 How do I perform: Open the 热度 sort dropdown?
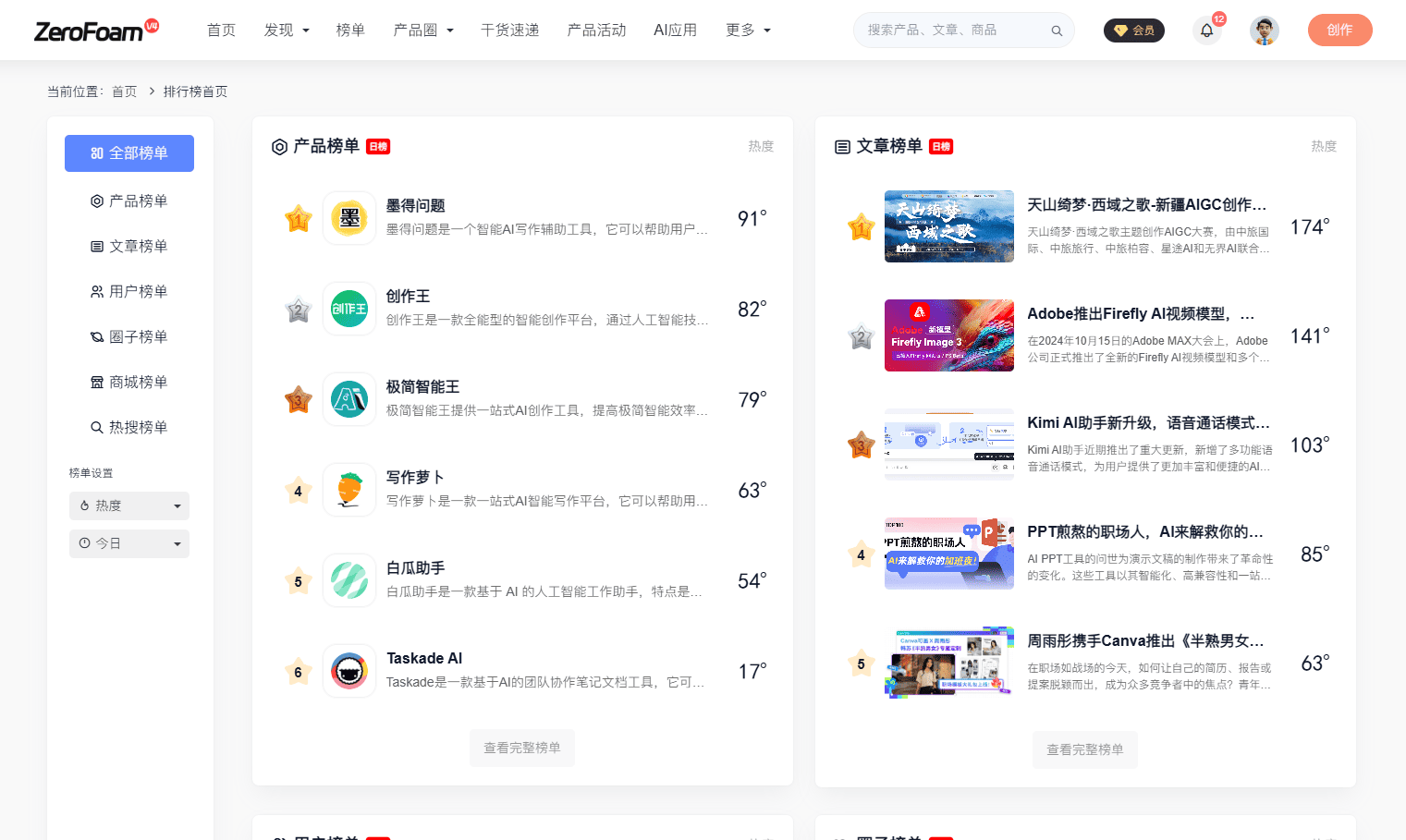[129, 505]
